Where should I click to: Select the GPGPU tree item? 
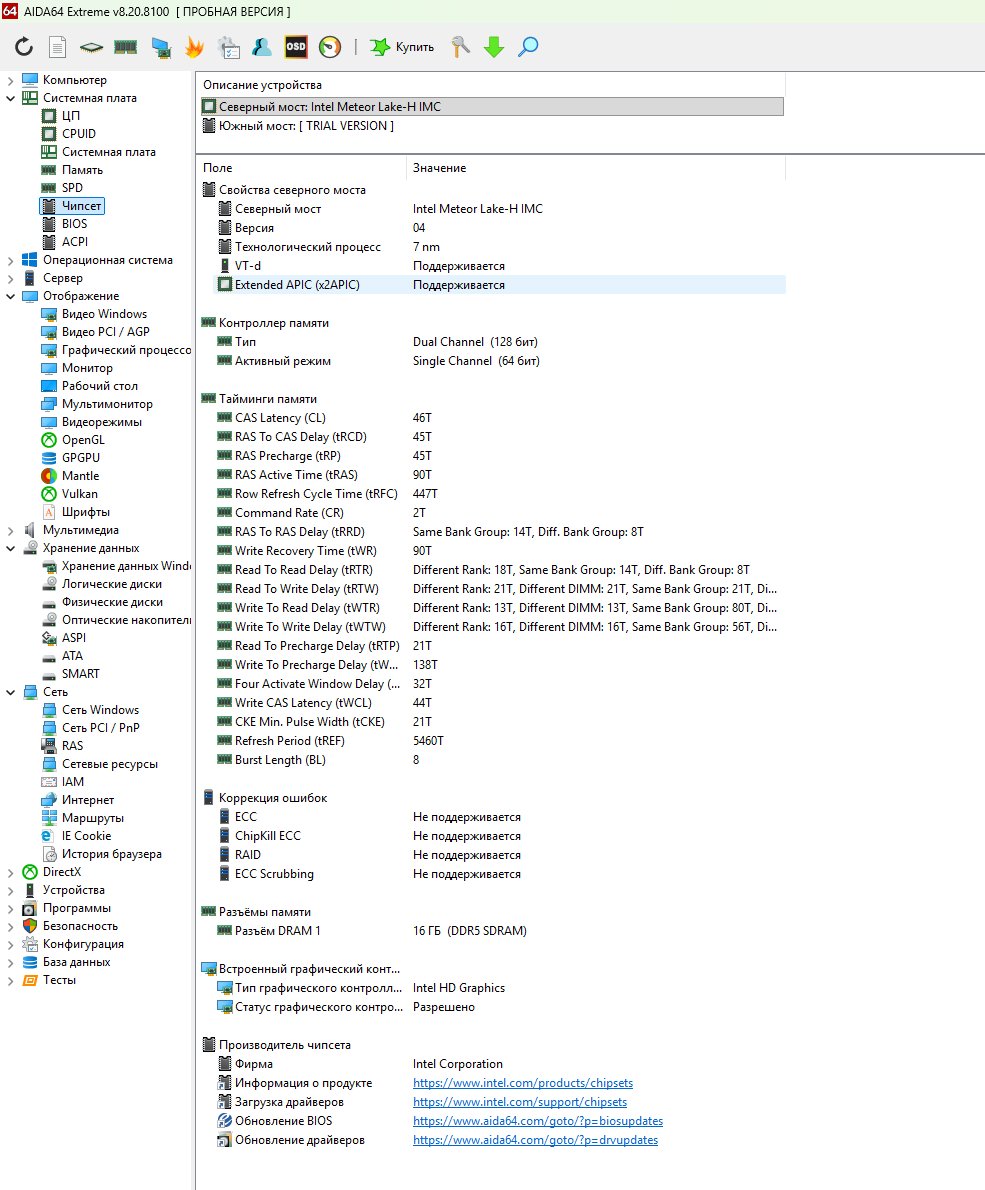(x=80, y=458)
